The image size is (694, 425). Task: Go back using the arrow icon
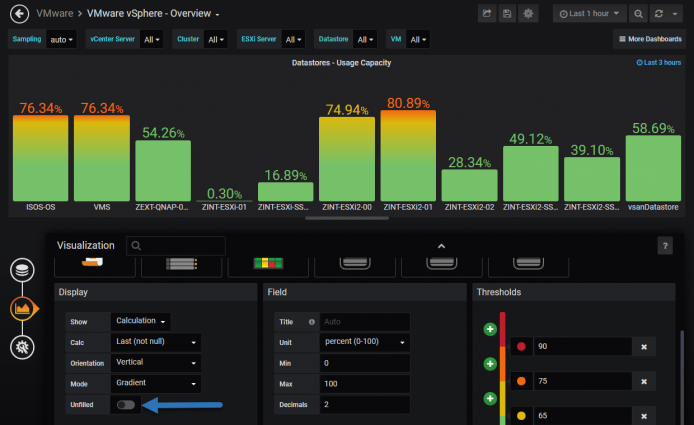(19, 14)
